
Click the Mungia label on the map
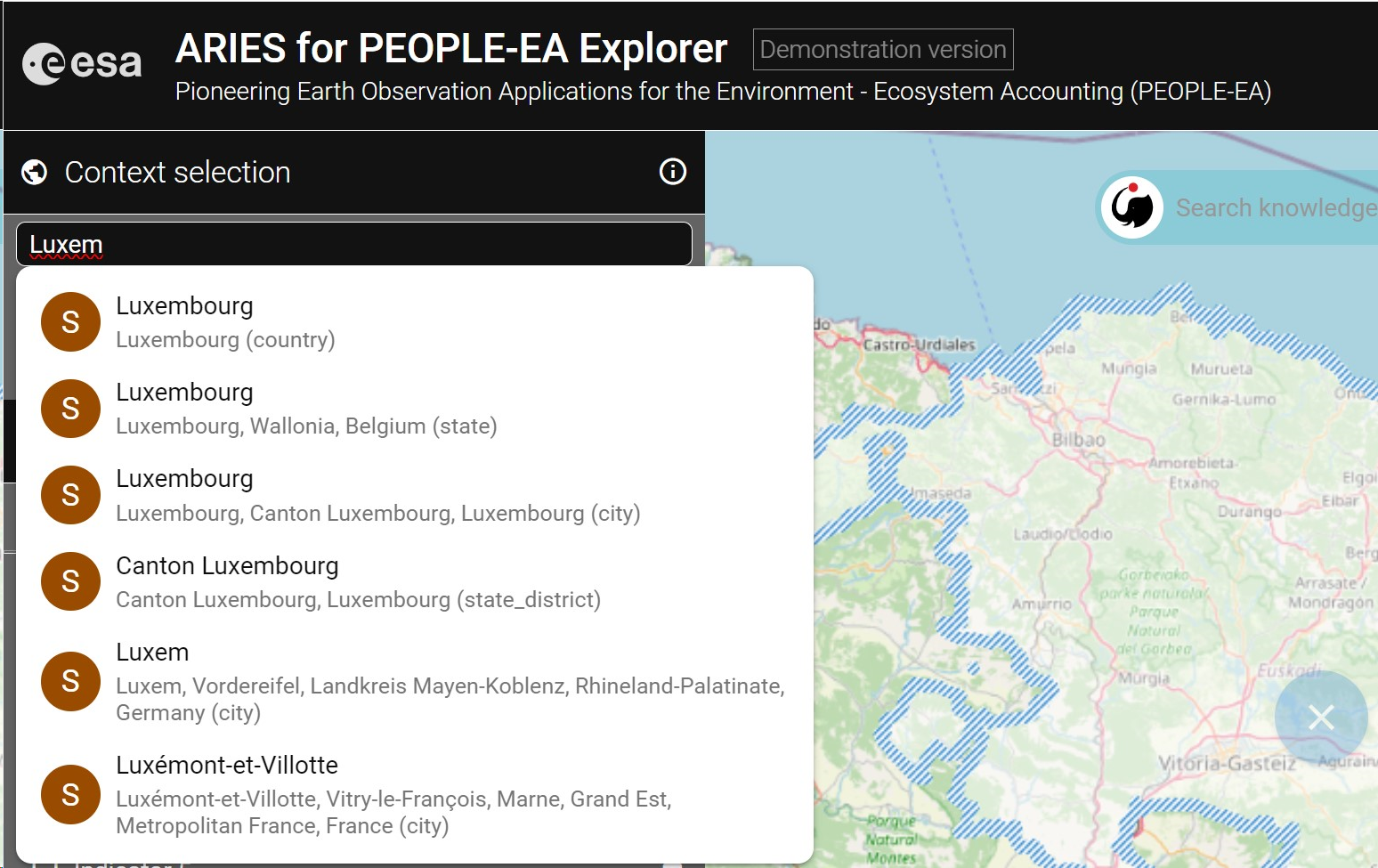[1129, 369]
